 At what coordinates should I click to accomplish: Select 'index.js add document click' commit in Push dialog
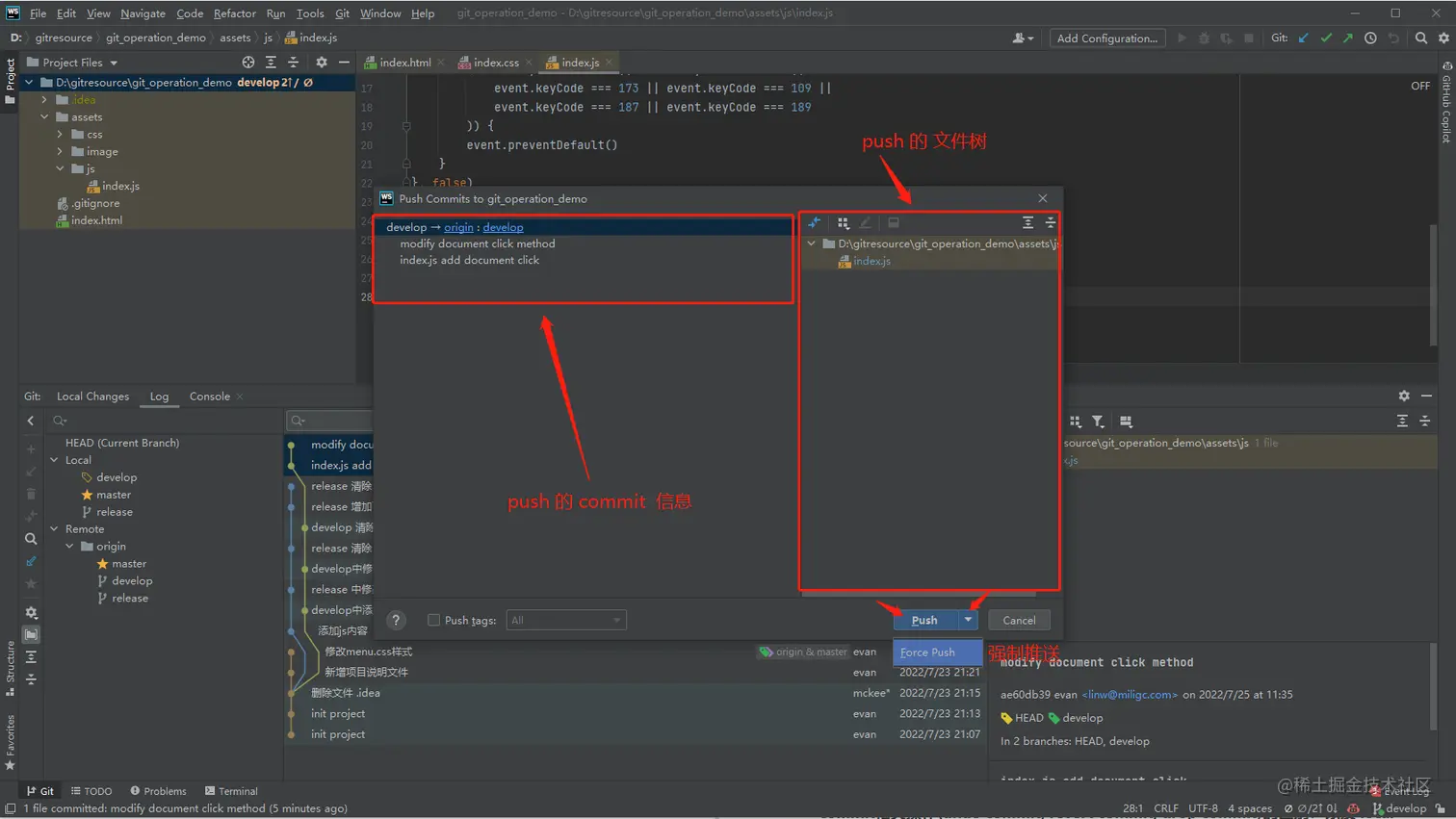pos(469,260)
